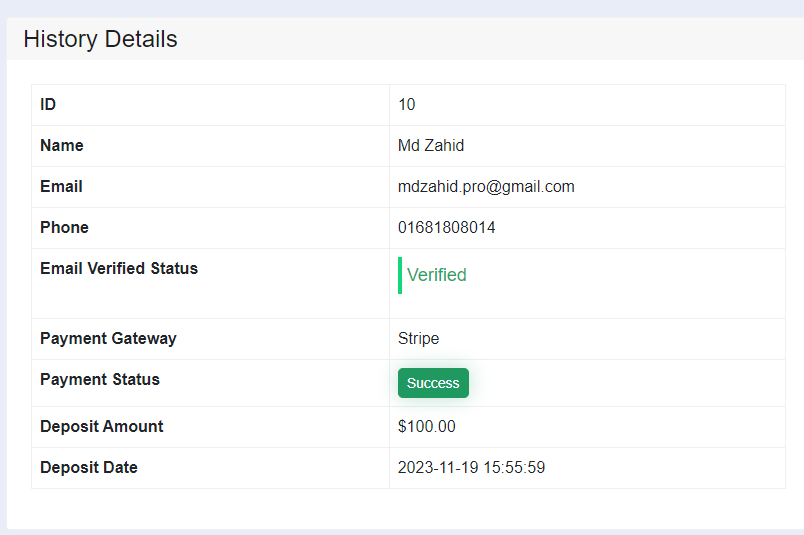This screenshot has width=804, height=535.
Task: Click the green Success payment status badge
Action: coord(433,383)
